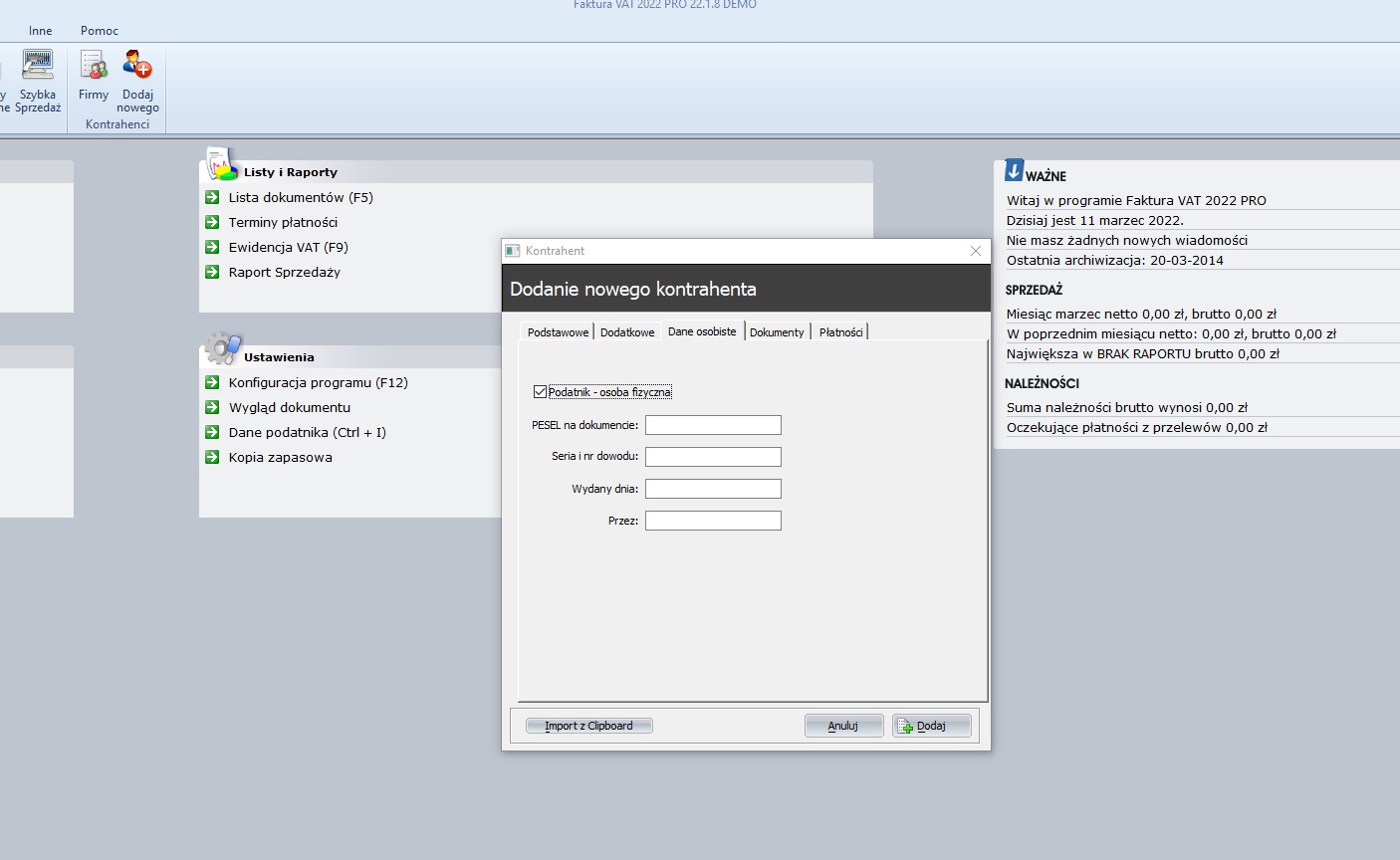Switch to the Dodatkowe tab
Image resolution: width=1400 pixels, height=860 pixels.
pos(627,332)
